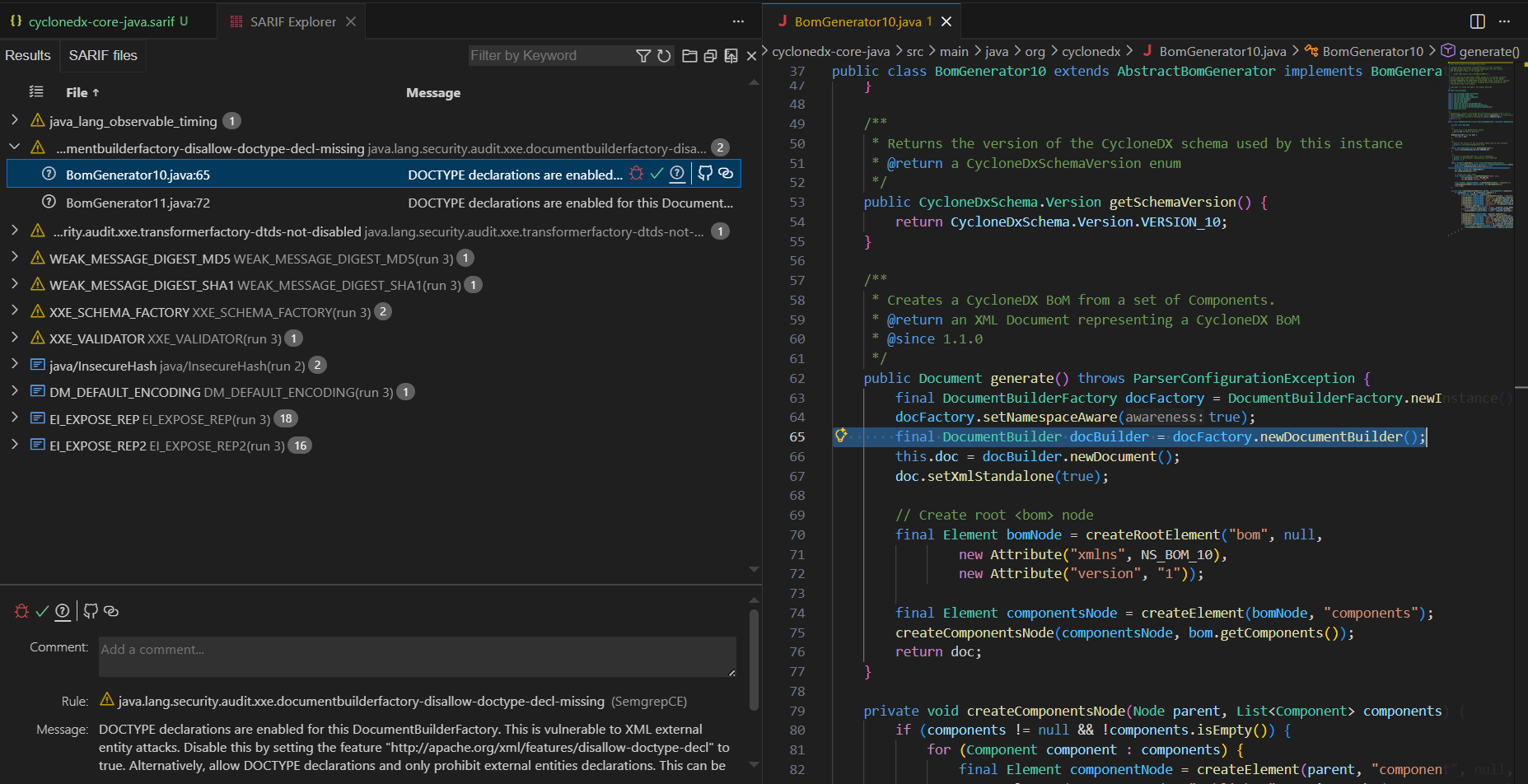The width and height of the screenshot is (1528, 784).
Task: Split the editor using the layout icon
Action: (1478, 21)
